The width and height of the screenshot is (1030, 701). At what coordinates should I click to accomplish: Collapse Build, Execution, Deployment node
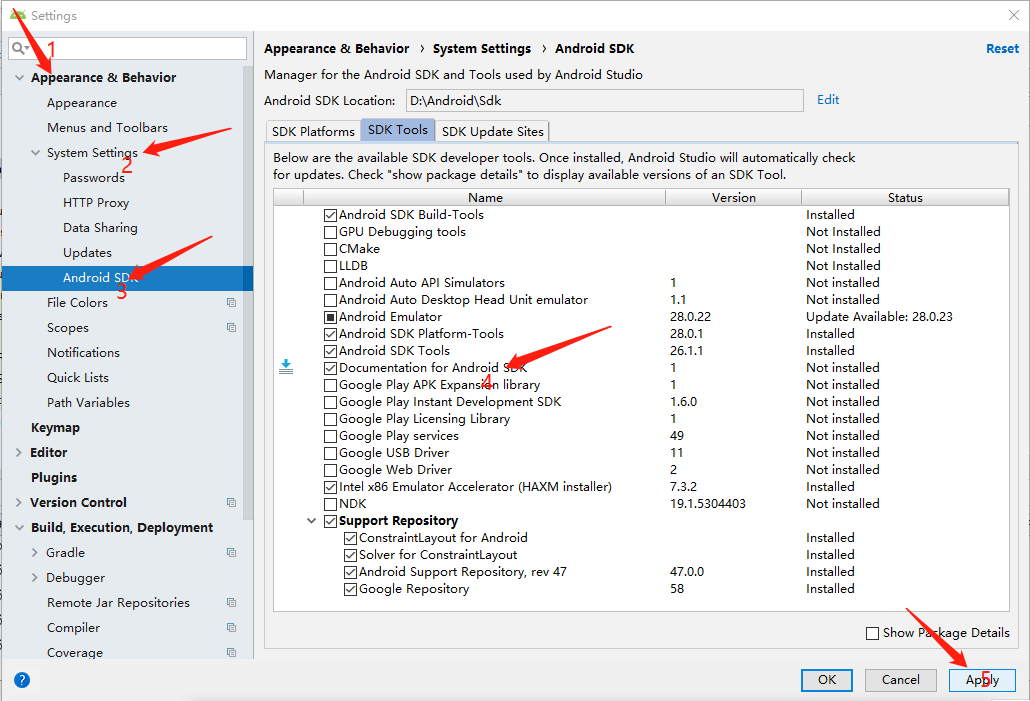19,528
